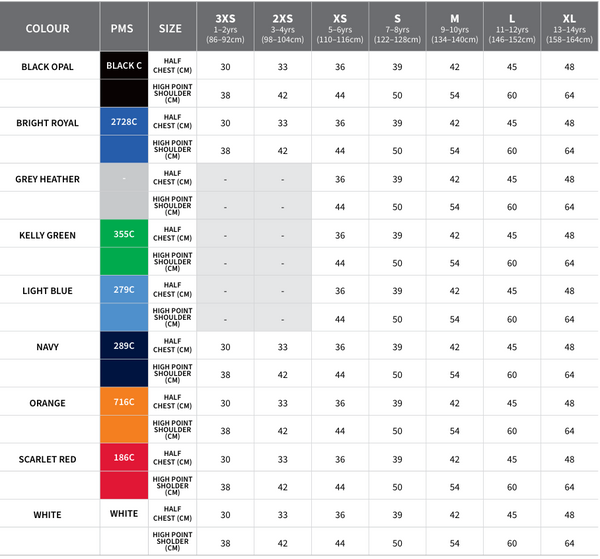This screenshot has height=559, width=600.
Task: Select the 279C Light Blue swatch
Action: point(124,290)
